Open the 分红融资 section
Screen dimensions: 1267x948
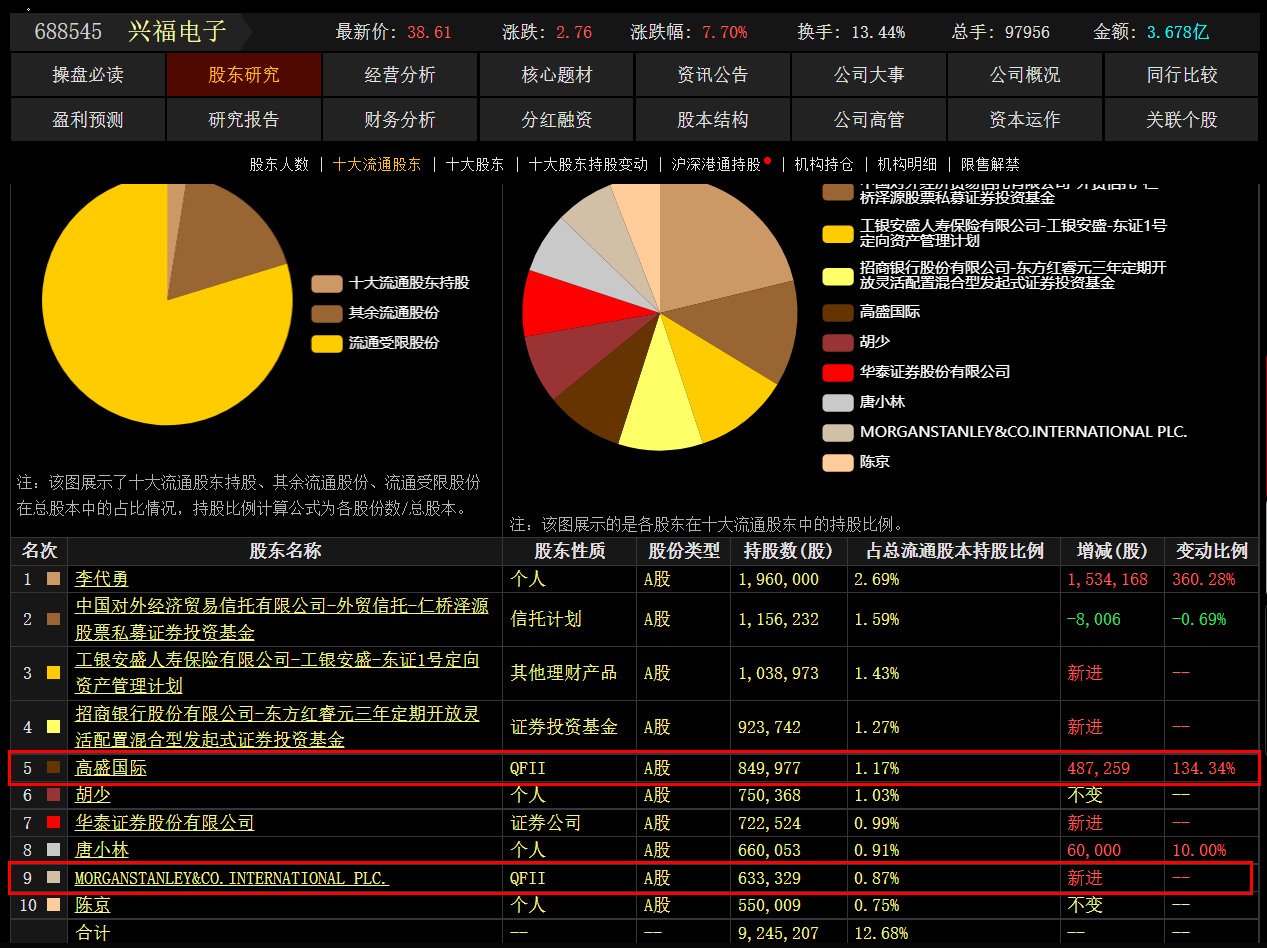point(556,120)
